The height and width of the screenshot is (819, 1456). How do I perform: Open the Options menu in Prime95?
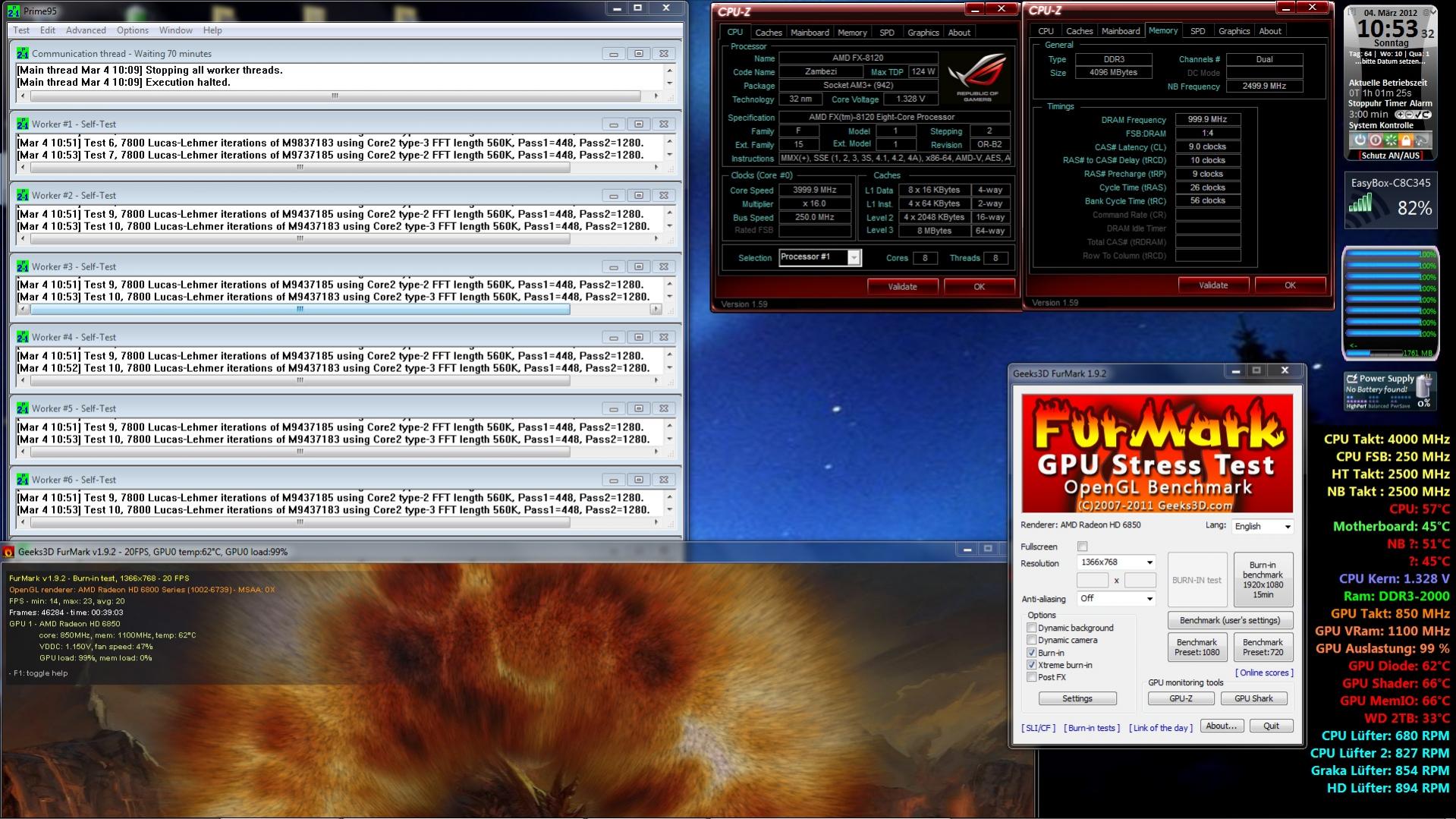tap(133, 30)
